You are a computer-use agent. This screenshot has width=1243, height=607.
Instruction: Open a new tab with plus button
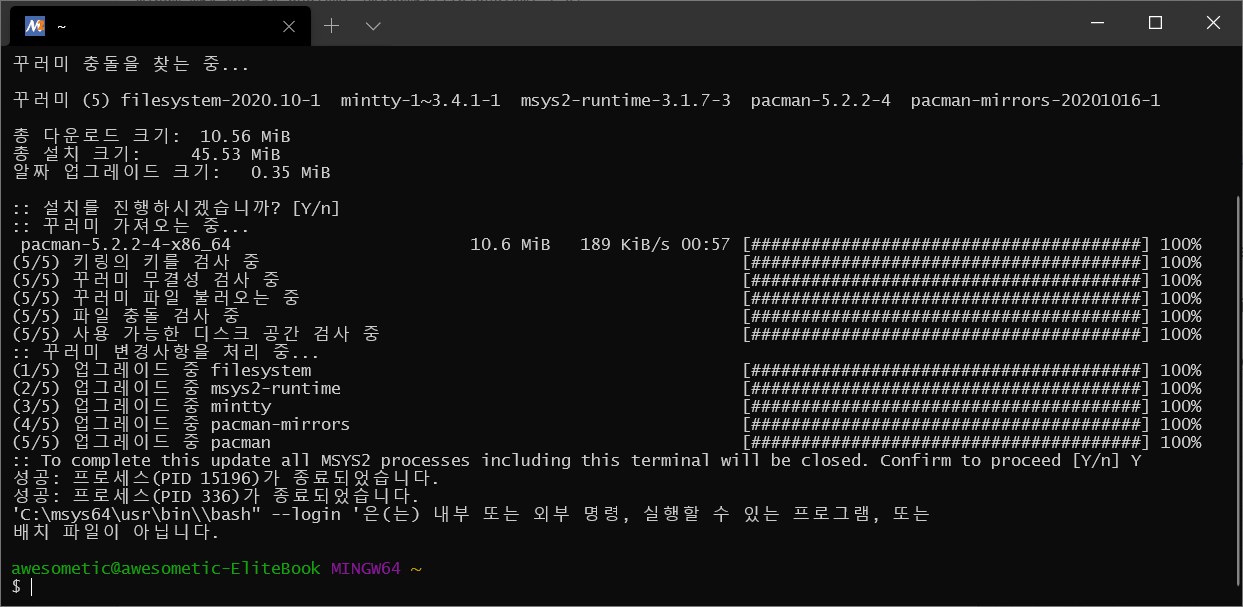(332, 26)
